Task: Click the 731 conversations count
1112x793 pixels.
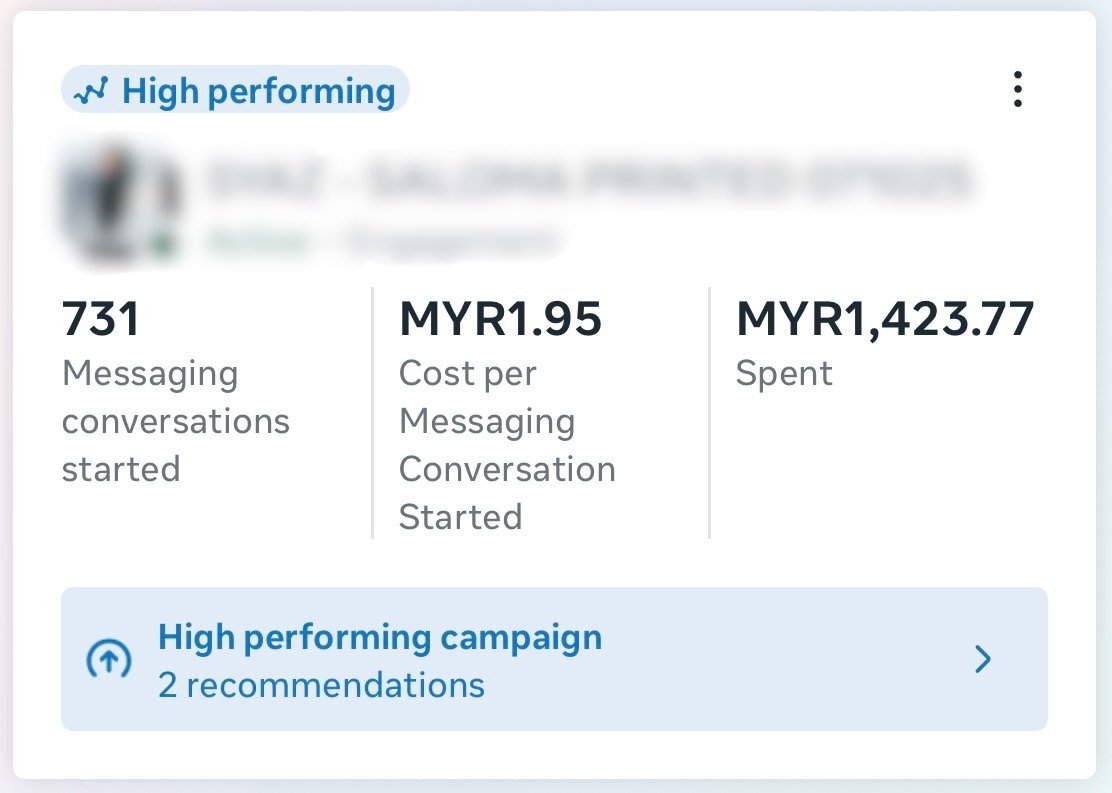Action: coord(101,319)
